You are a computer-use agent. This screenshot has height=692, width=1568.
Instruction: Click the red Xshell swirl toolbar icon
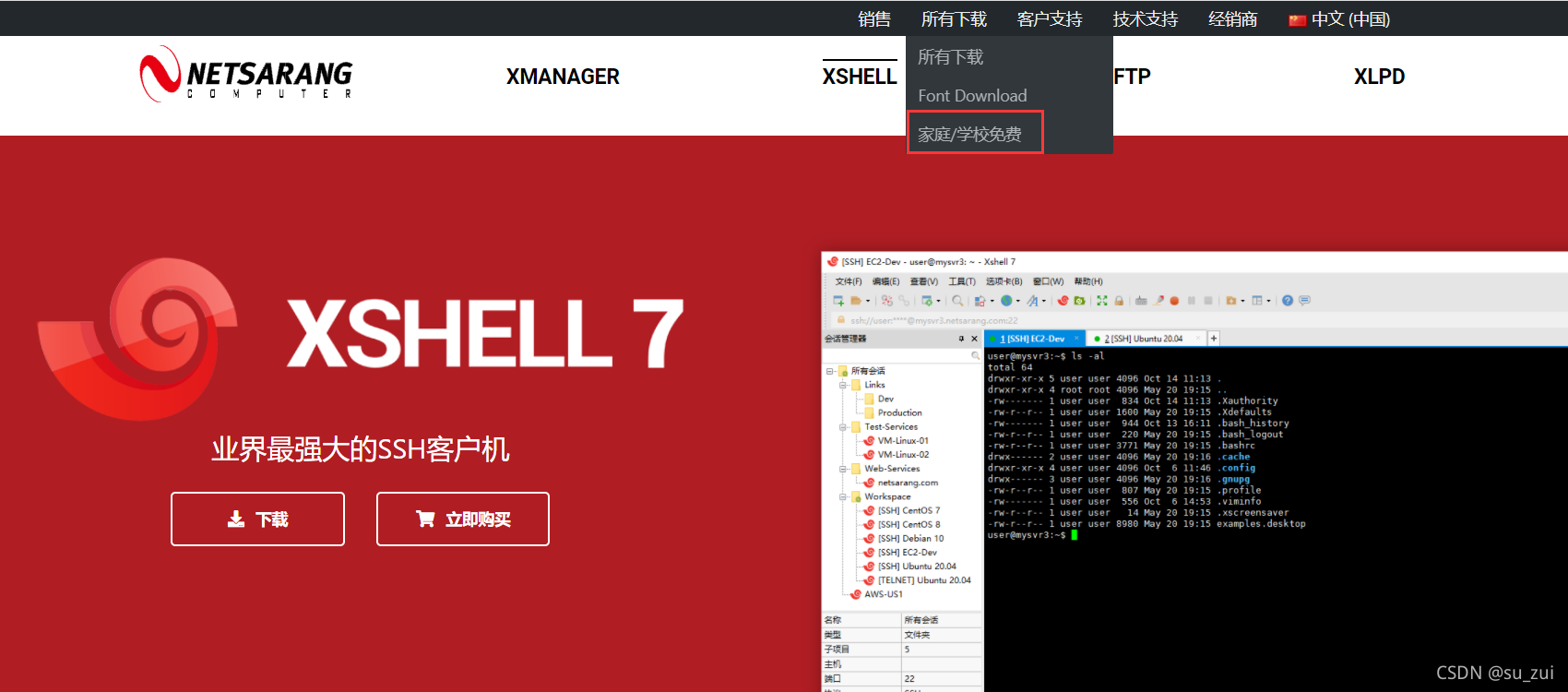tap(1063, 301)
